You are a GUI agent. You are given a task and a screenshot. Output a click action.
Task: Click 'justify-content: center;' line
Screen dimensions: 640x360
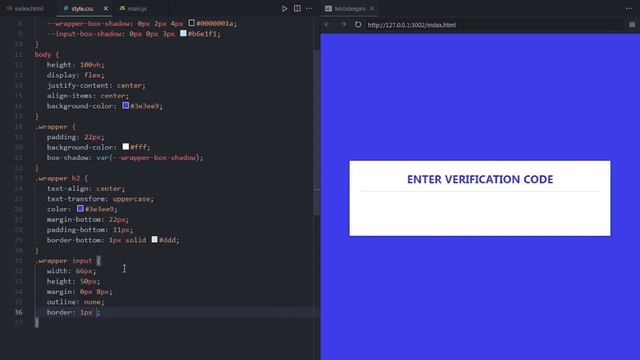96,85
